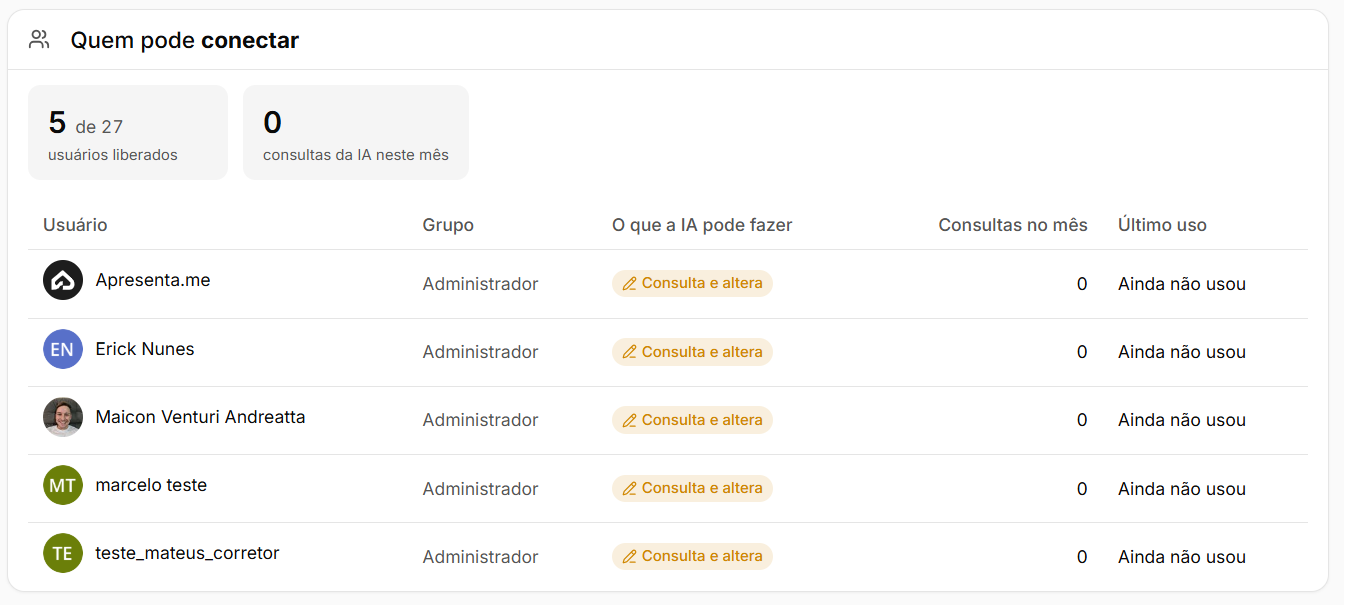Screen dimensions: 1345x605
Task: Click the TE avatar for teste_mateus_corretor
Action: pos(63,553)
